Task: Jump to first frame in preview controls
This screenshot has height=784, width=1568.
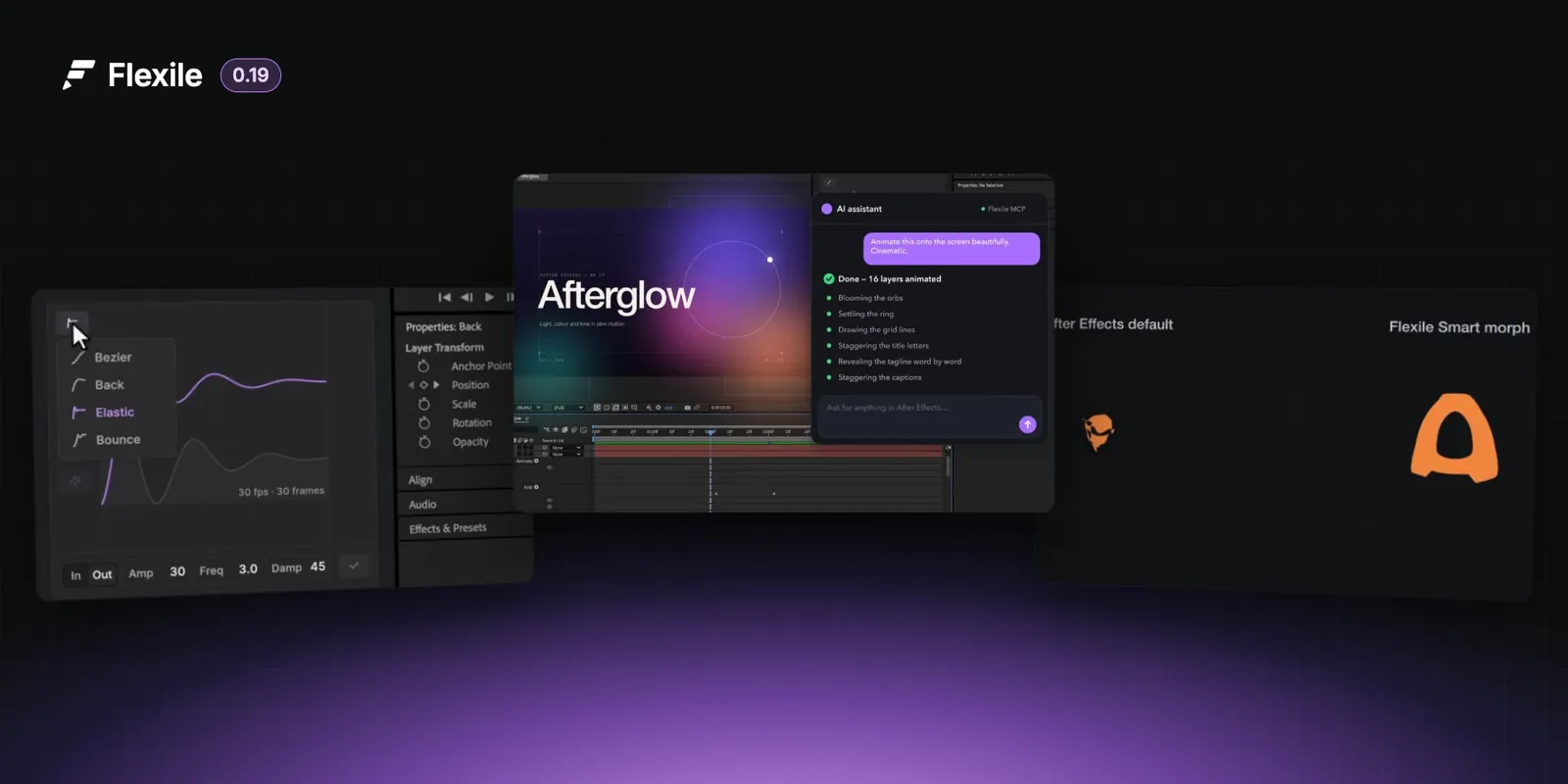Action: click(x=444, y=297)
